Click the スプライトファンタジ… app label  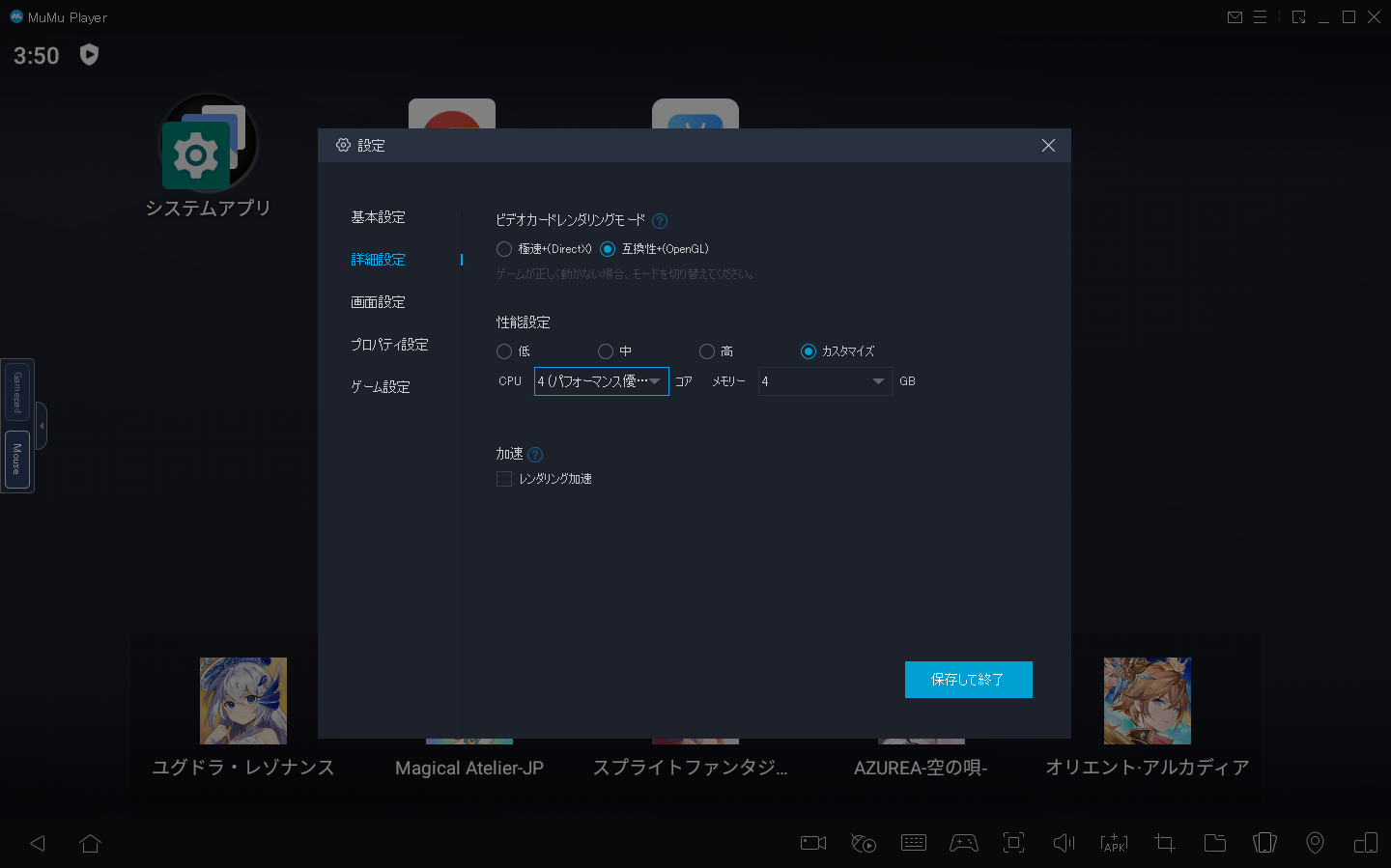(x=691, y=768)
